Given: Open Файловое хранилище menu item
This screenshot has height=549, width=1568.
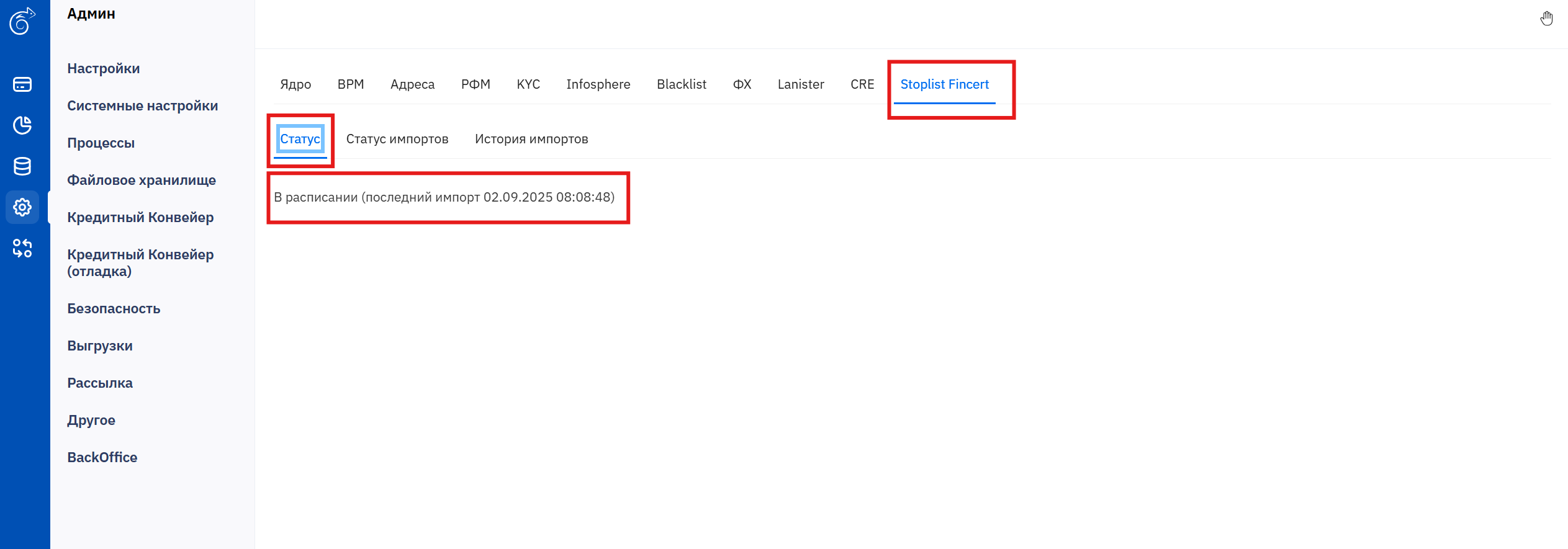Looking at the screenshot, I should click(x=142, y=180).
